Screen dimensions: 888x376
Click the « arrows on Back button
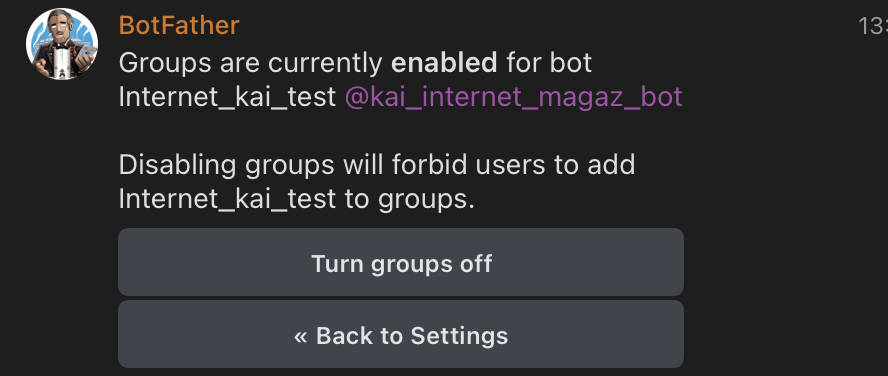coord(301,336)
